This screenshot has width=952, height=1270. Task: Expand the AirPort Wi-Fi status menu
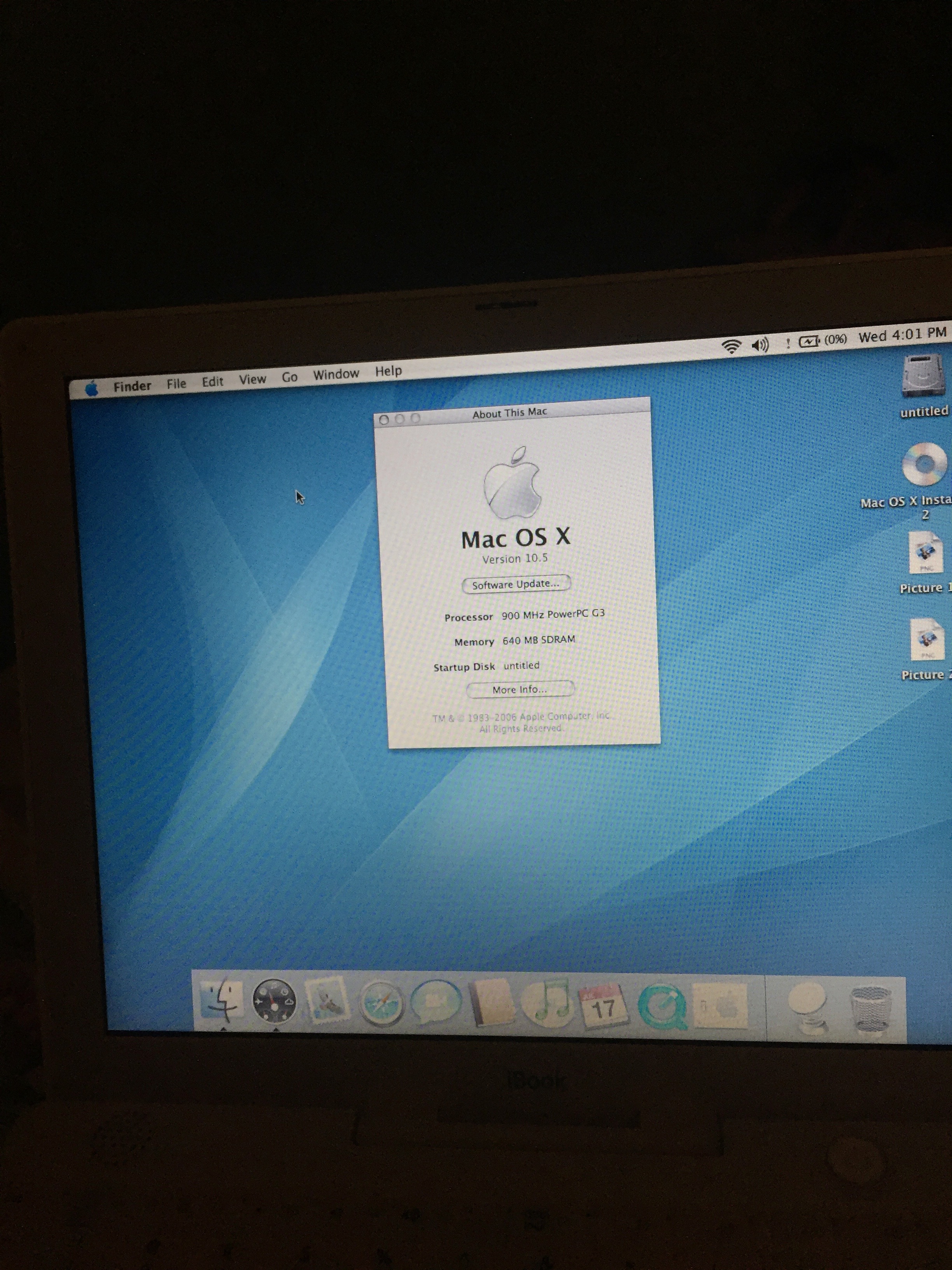[x=731, y=346]
